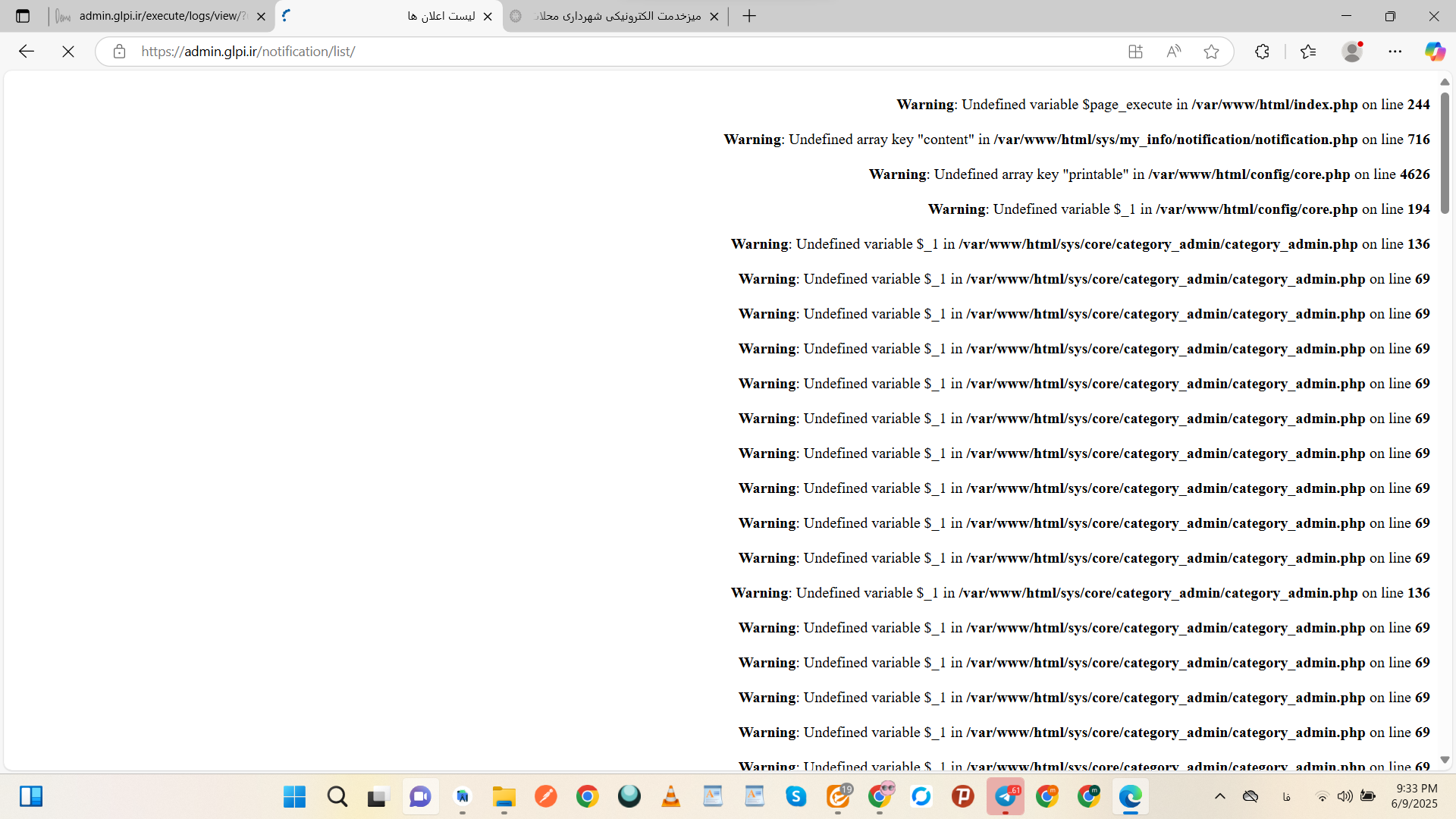Open the tab actions menu
Viewport: 1456px width, 819px height.
[x=23, y=16]
